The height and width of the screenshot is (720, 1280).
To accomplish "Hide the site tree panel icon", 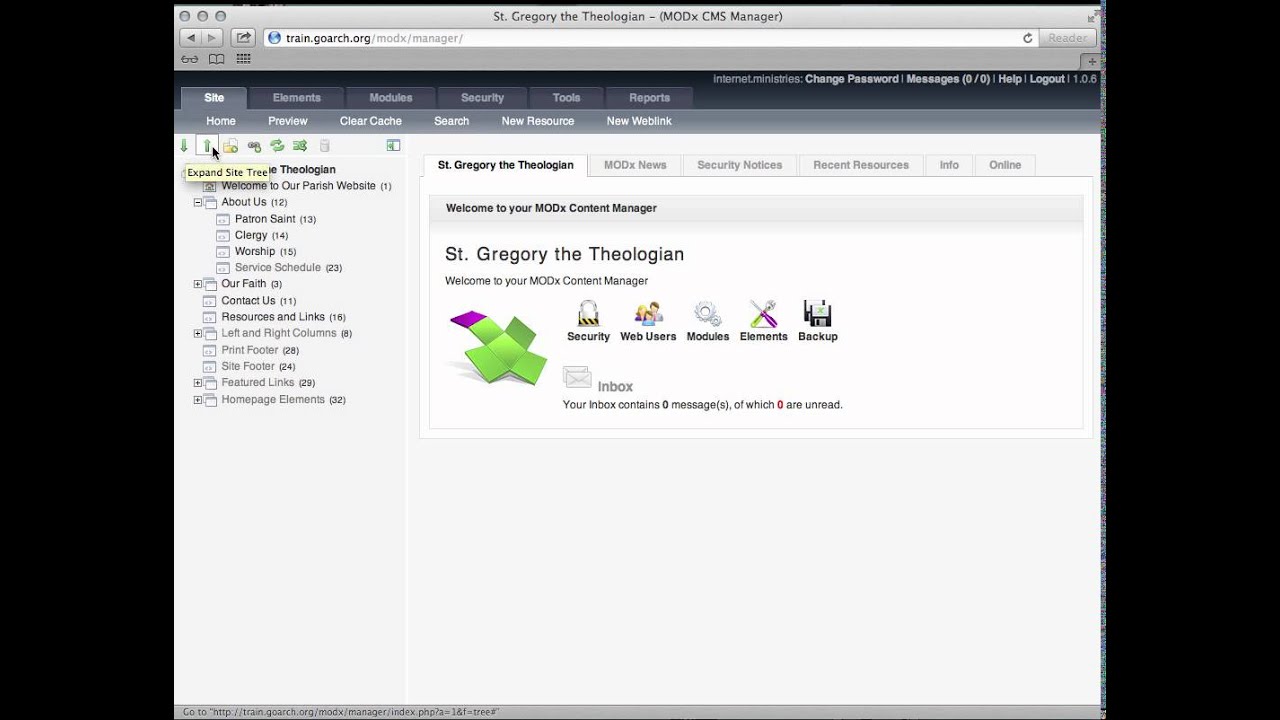I will (393, 146).
